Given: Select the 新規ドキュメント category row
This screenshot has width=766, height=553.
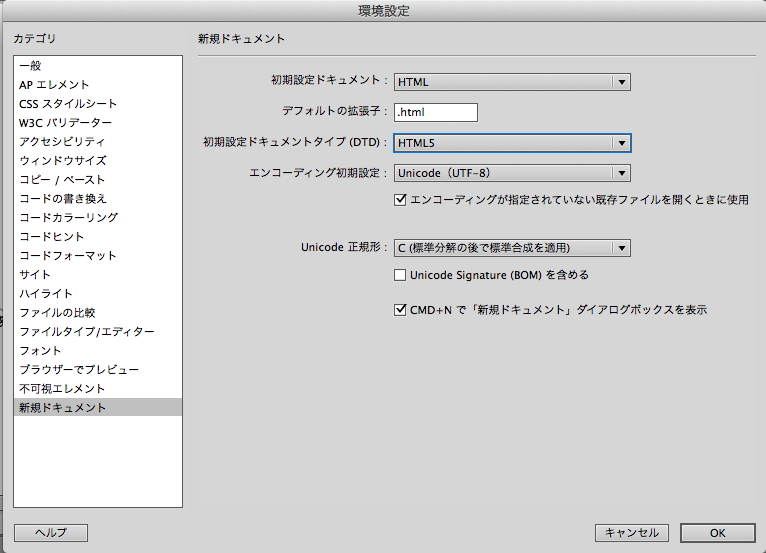Looking at the screenshot, I should (98, 407).
